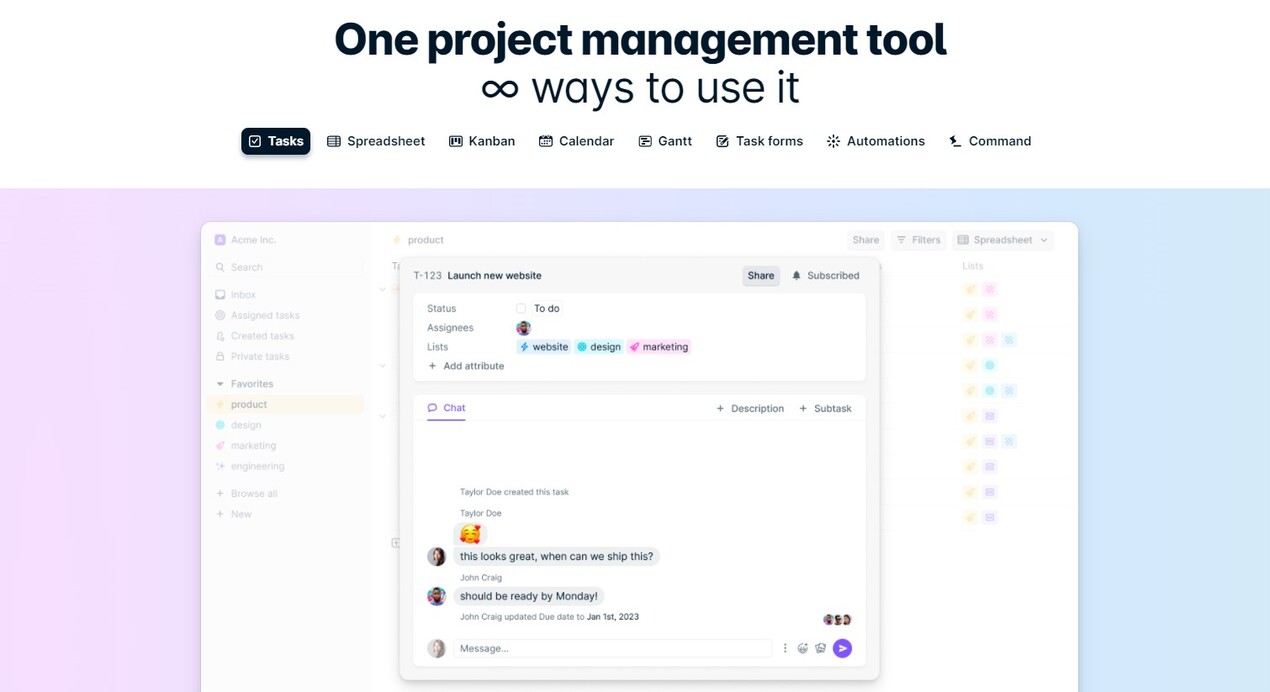Switch to the Kanban feature tab
1270x692 pixels.
(482, 141)
